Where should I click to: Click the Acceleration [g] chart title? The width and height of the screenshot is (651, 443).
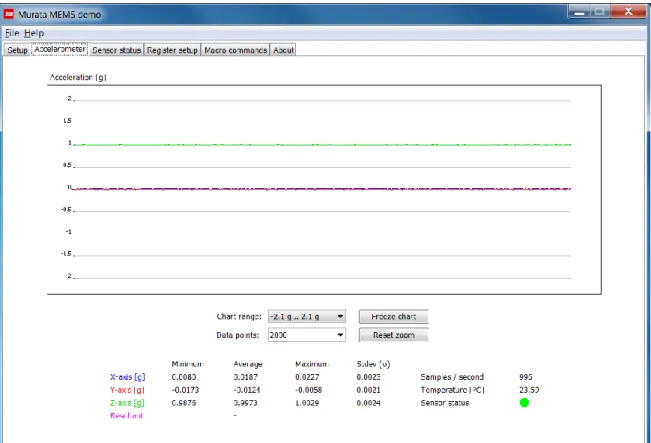pos(78,77)
